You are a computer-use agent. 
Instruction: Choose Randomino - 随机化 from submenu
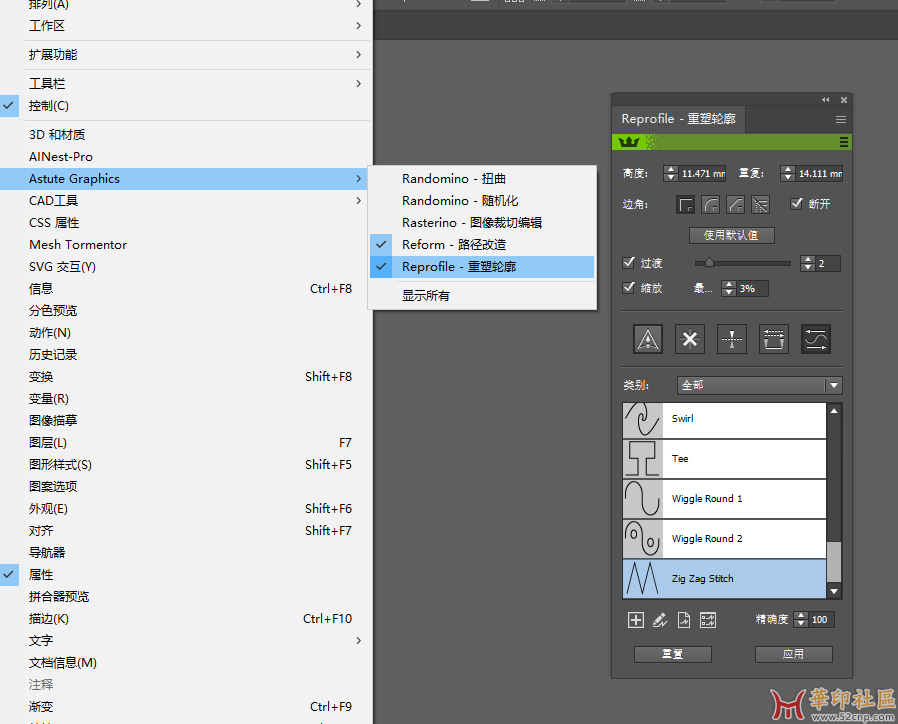482,200
